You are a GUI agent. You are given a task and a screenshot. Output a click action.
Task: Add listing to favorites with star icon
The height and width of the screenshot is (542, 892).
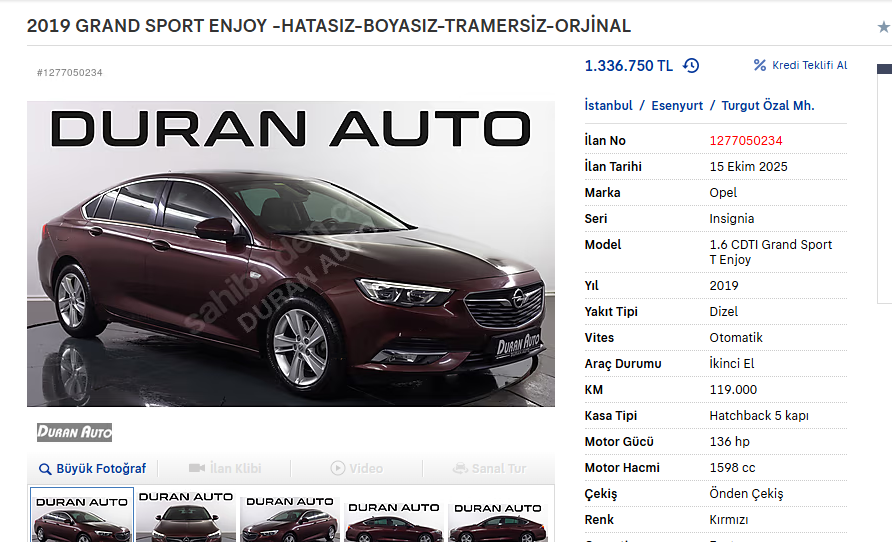coord(883,27)
